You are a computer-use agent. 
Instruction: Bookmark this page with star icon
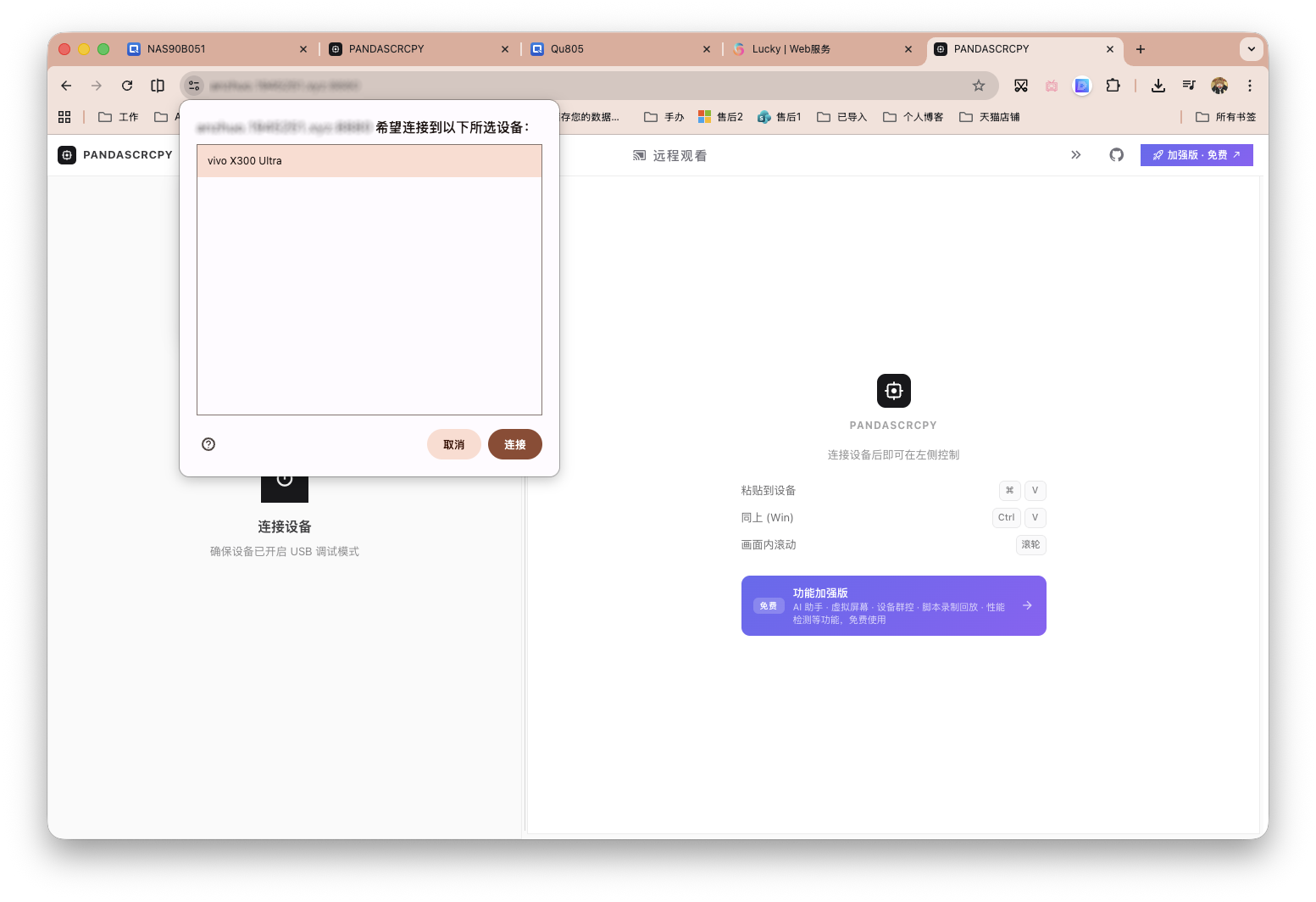point(978,86)
